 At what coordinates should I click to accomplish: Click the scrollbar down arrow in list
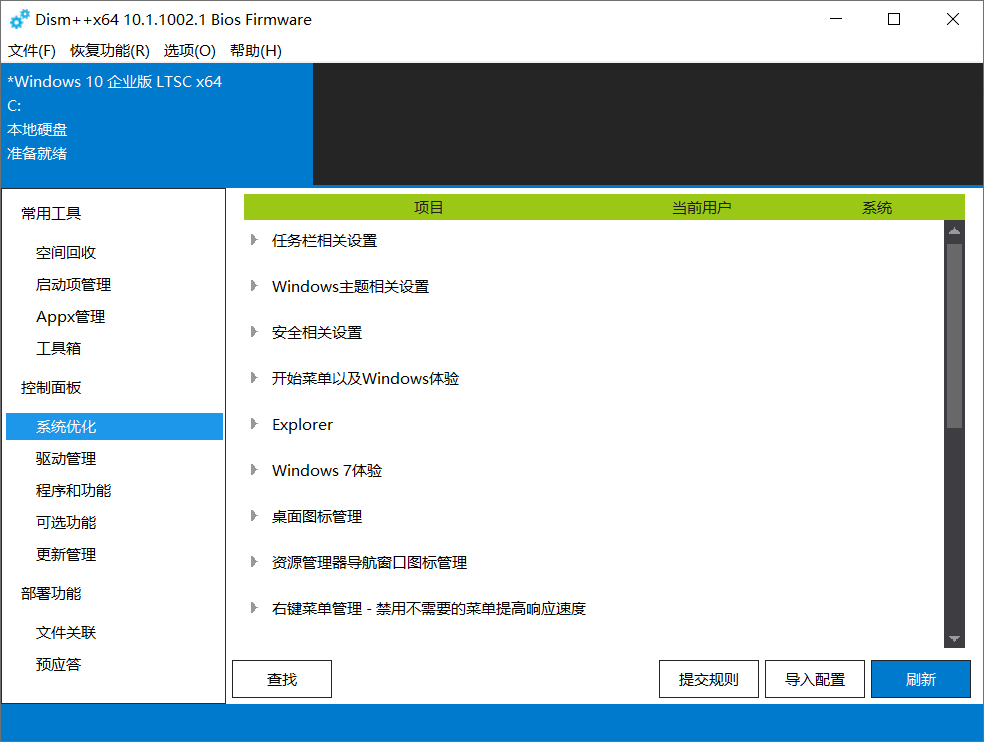click(954, 639)
